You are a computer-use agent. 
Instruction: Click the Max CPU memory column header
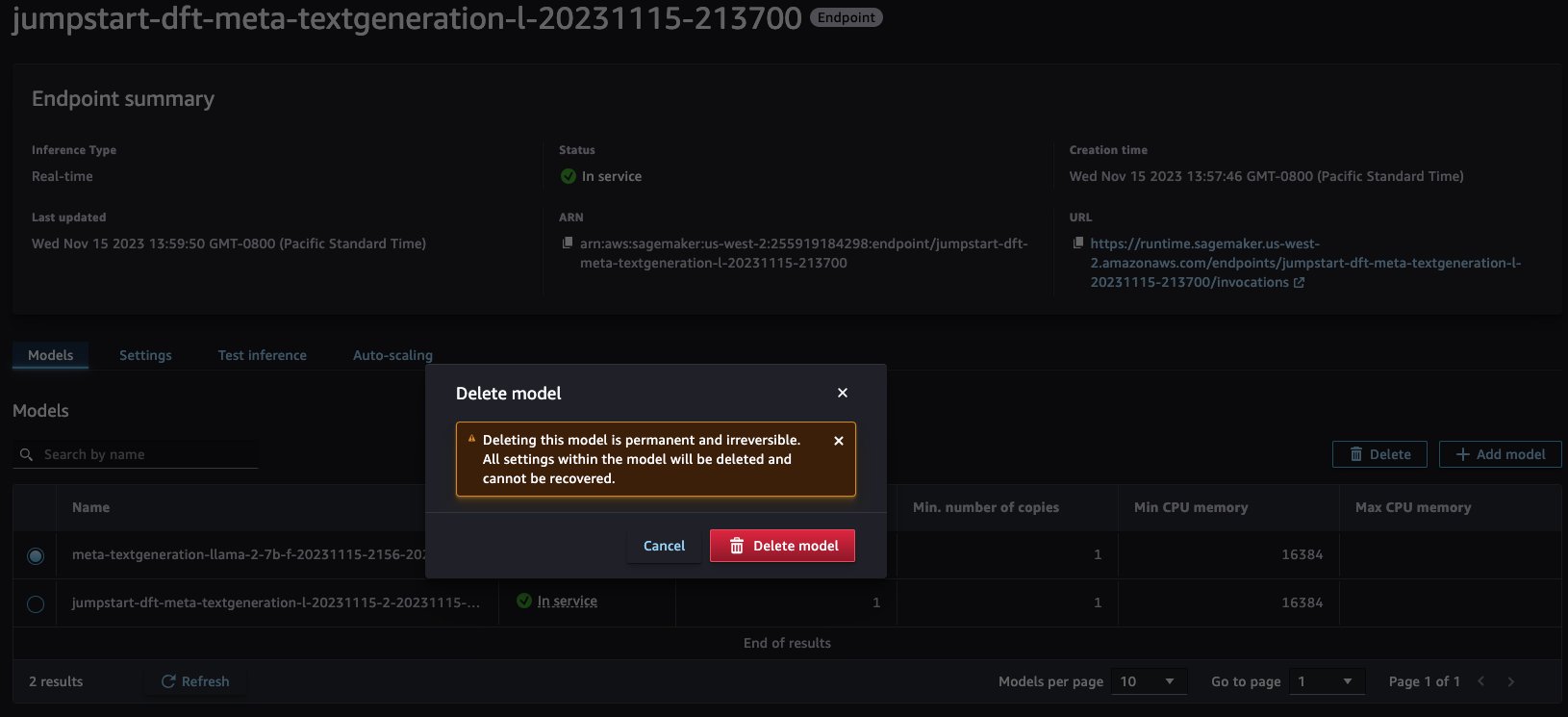1413,507
